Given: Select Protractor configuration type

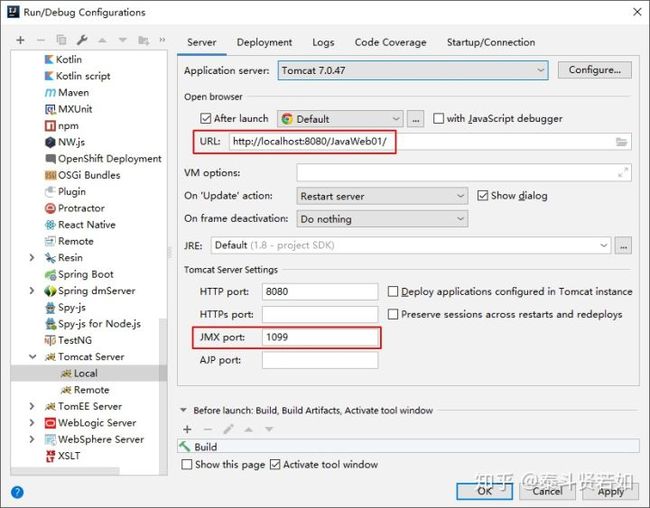Looking at the screenshot, I should point(75,208).
